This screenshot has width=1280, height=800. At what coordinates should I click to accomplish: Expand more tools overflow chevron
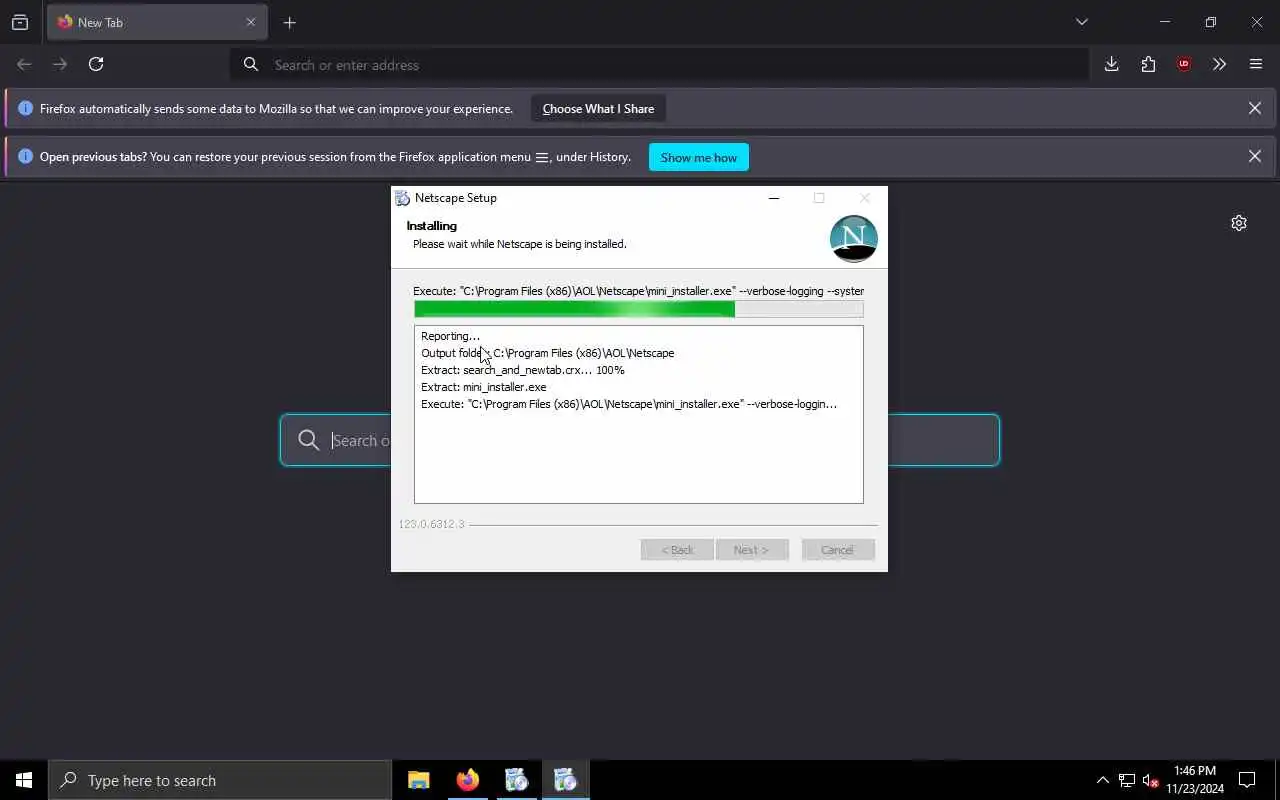pos(1219,64)
